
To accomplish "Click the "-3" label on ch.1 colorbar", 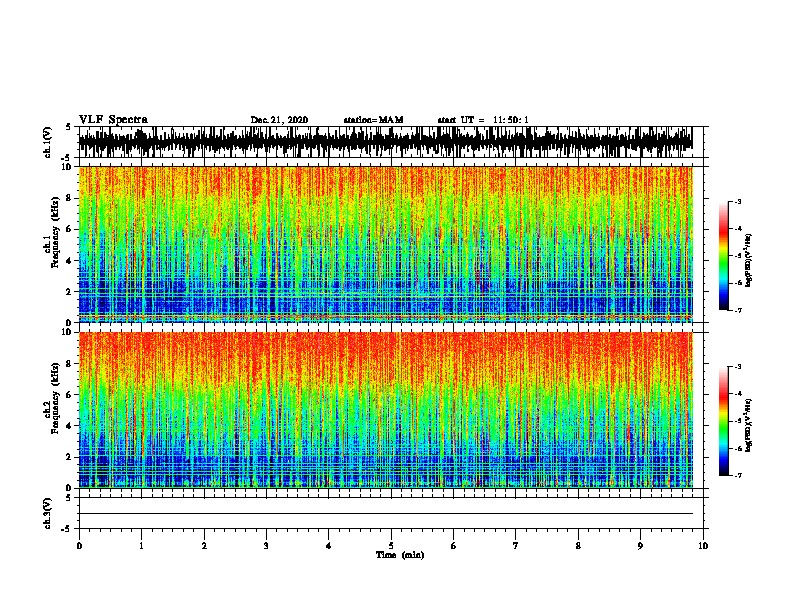I will 738,202.
